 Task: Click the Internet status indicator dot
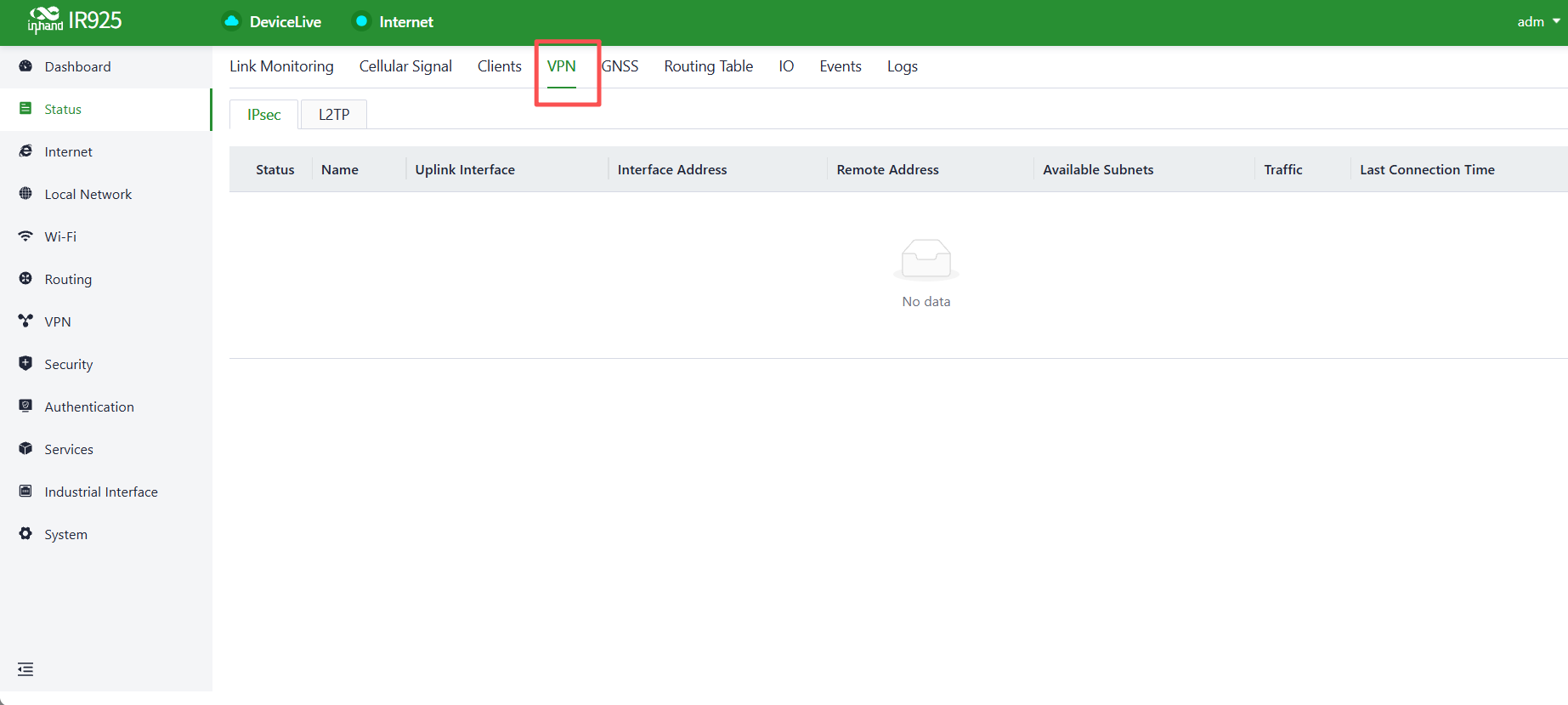[361, 21]
